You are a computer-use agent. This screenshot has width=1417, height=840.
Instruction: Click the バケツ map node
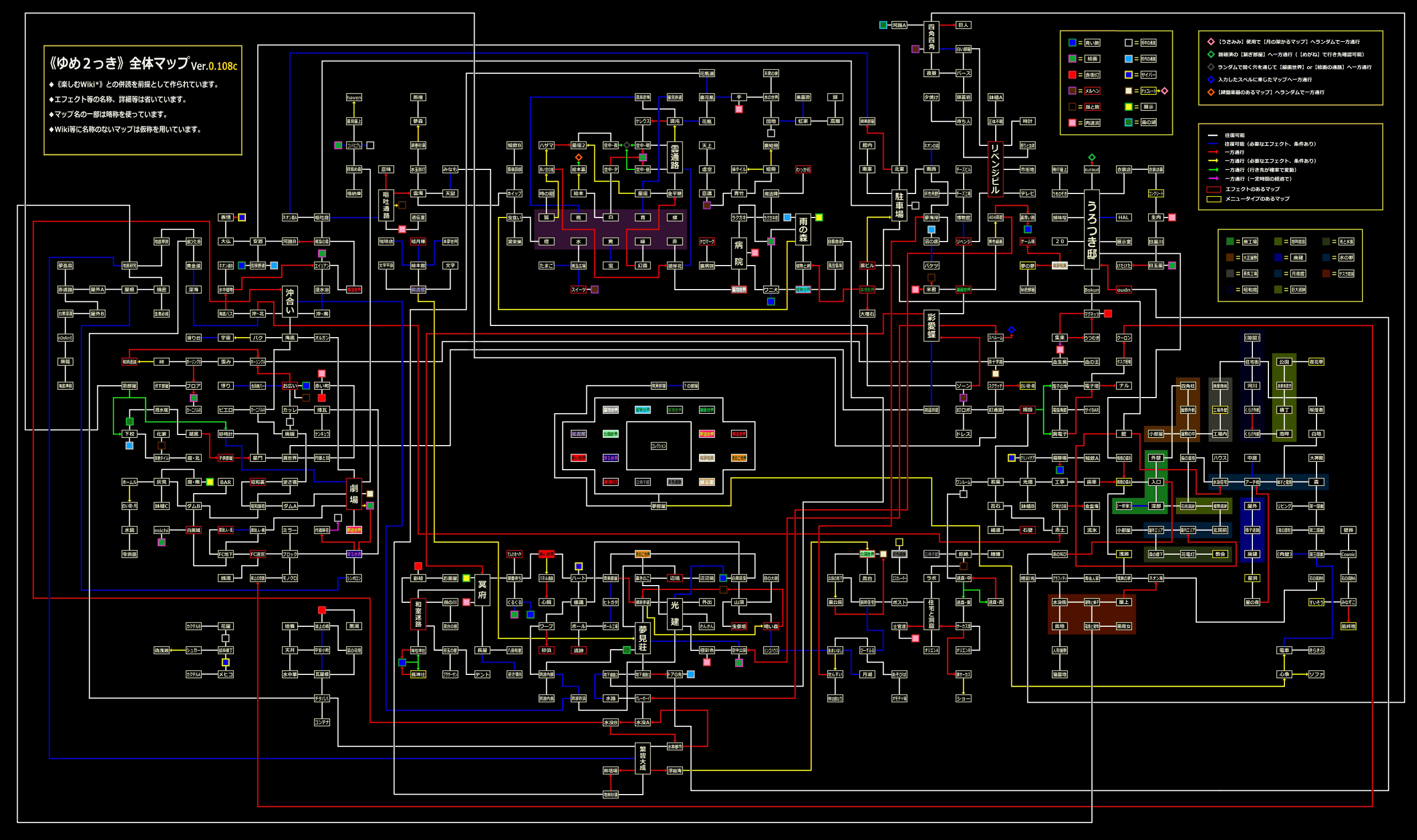pyautogui.click(x=931, y=266)
